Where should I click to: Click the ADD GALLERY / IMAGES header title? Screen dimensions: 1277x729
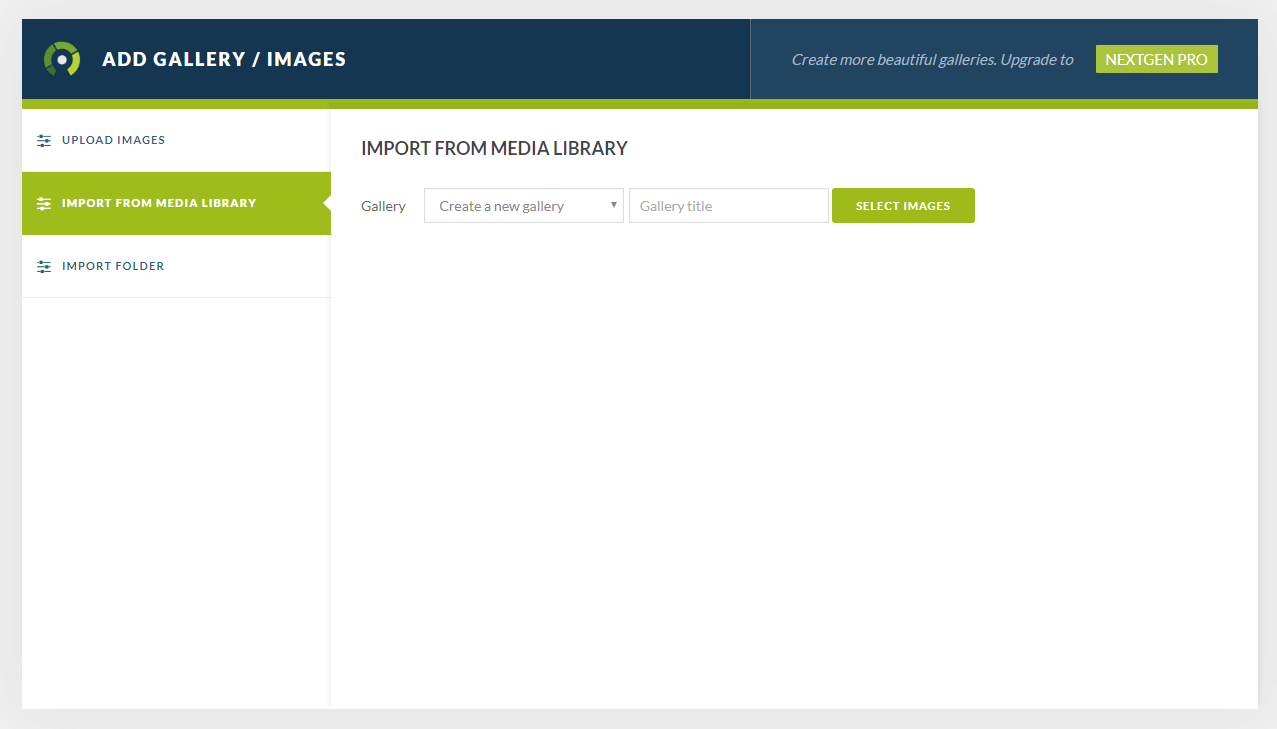[224, 59]
